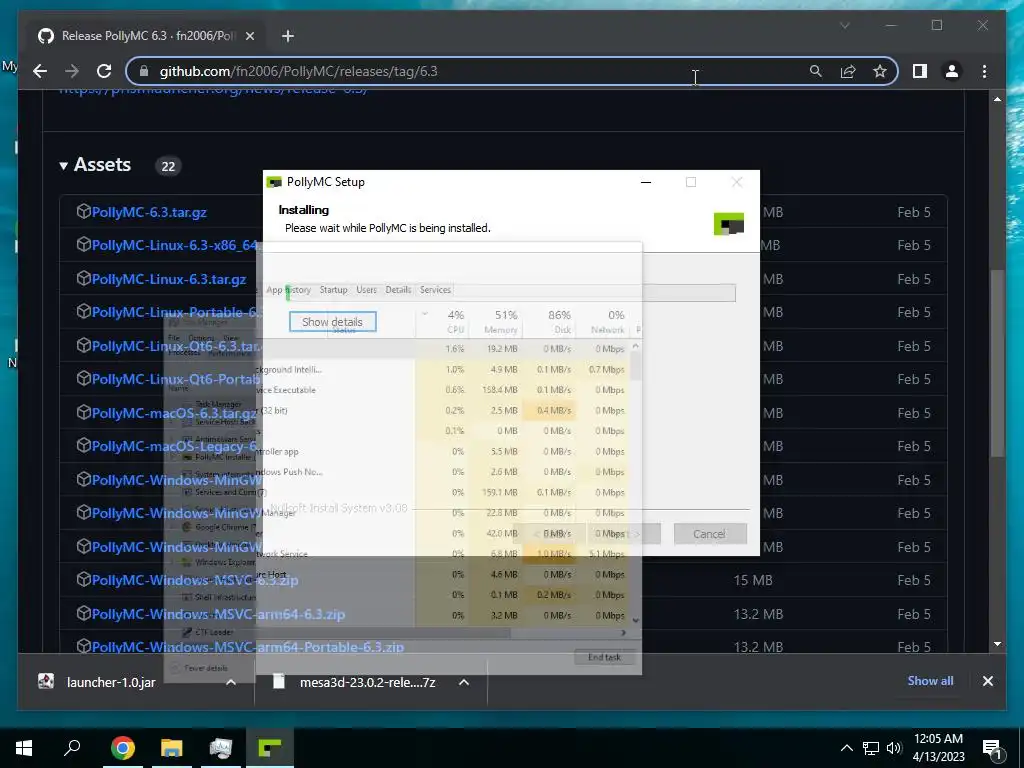Viewport: 1024px width, 768px height.
Task: Open Windows taskbar search
Action: (x=72, y=748)
